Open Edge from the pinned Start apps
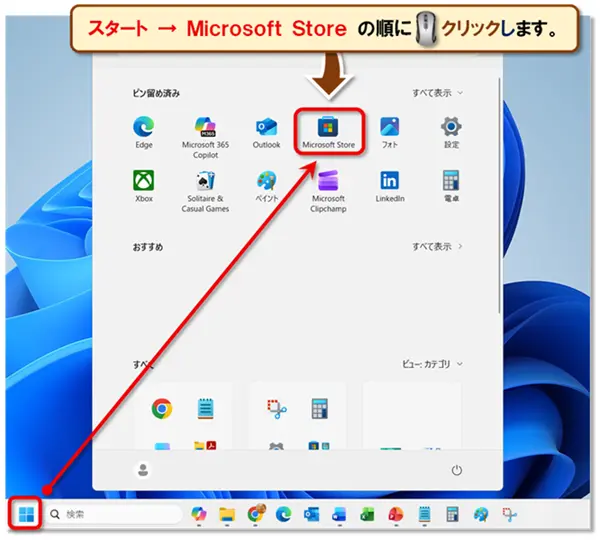 [x=144, y=133]
